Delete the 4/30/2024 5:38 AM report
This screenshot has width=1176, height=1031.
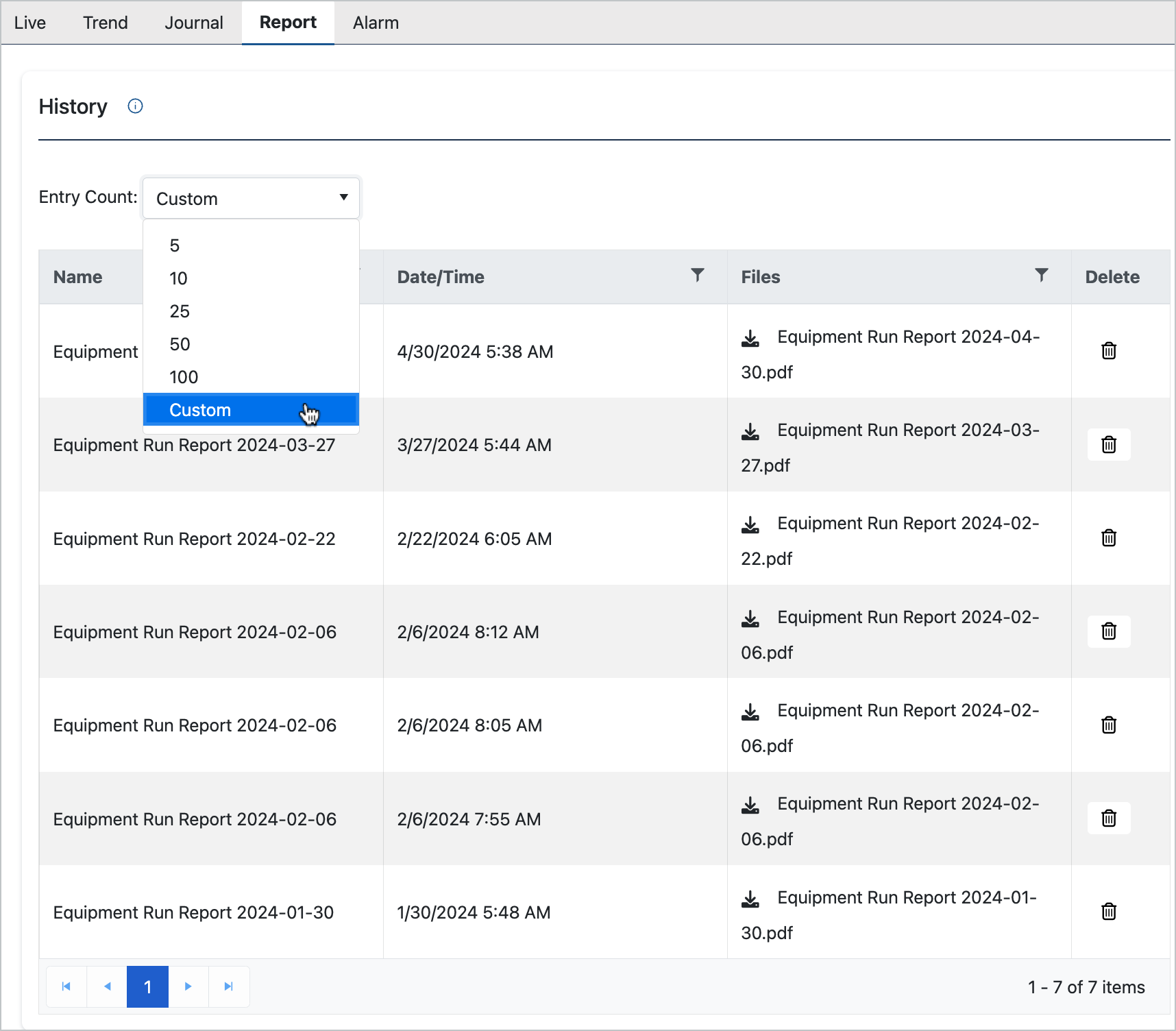(1108, 351)
